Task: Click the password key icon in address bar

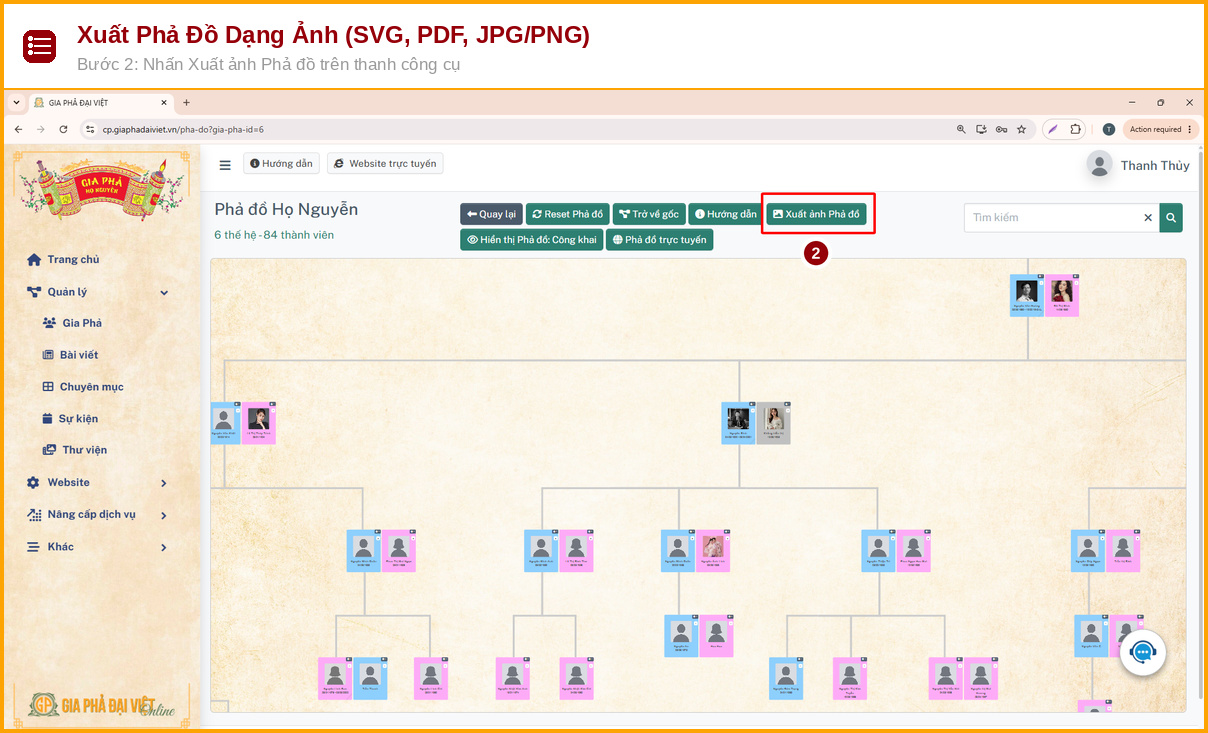Action: tap(1001, 129)
